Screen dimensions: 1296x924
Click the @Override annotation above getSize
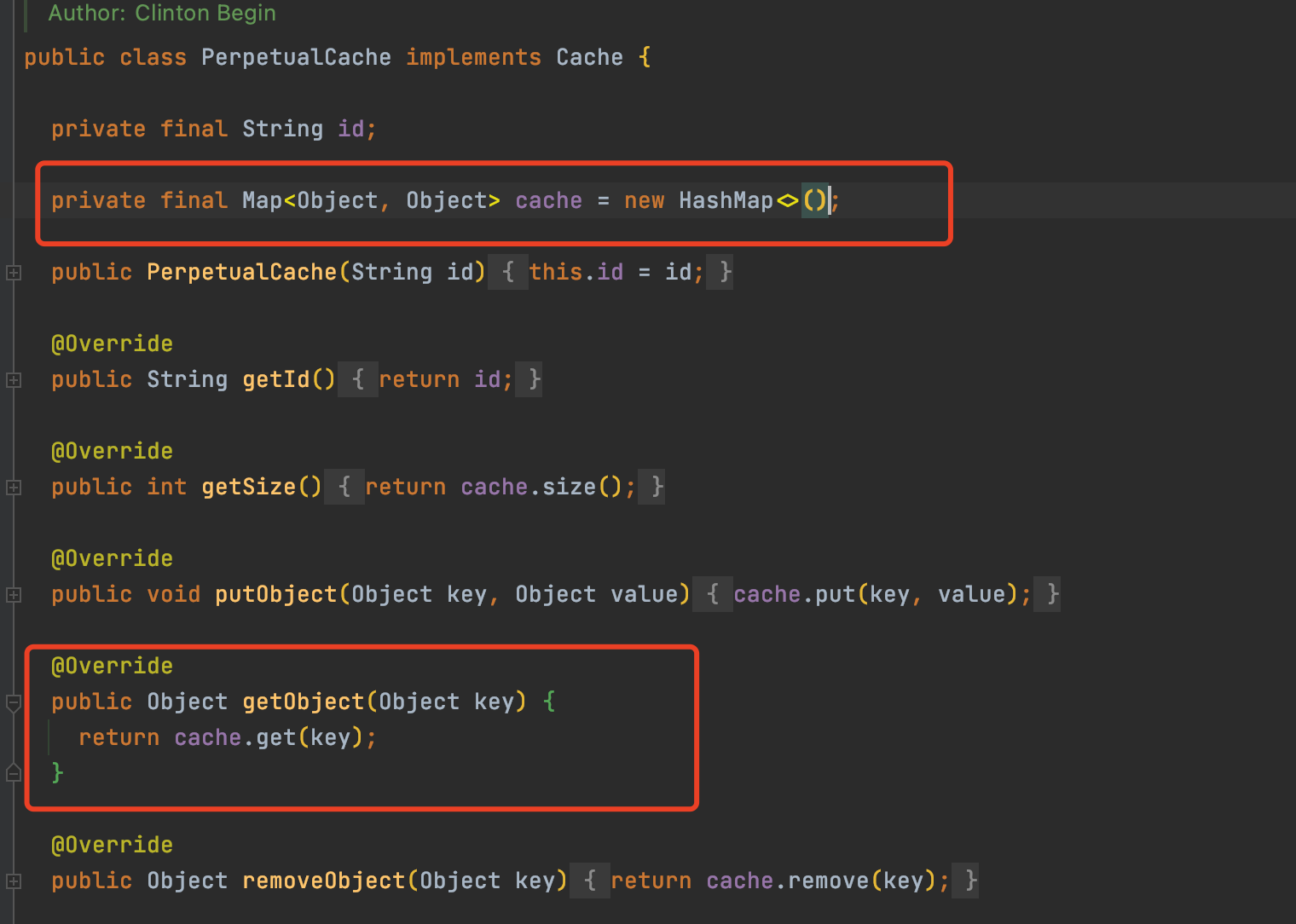click(112, 451)
